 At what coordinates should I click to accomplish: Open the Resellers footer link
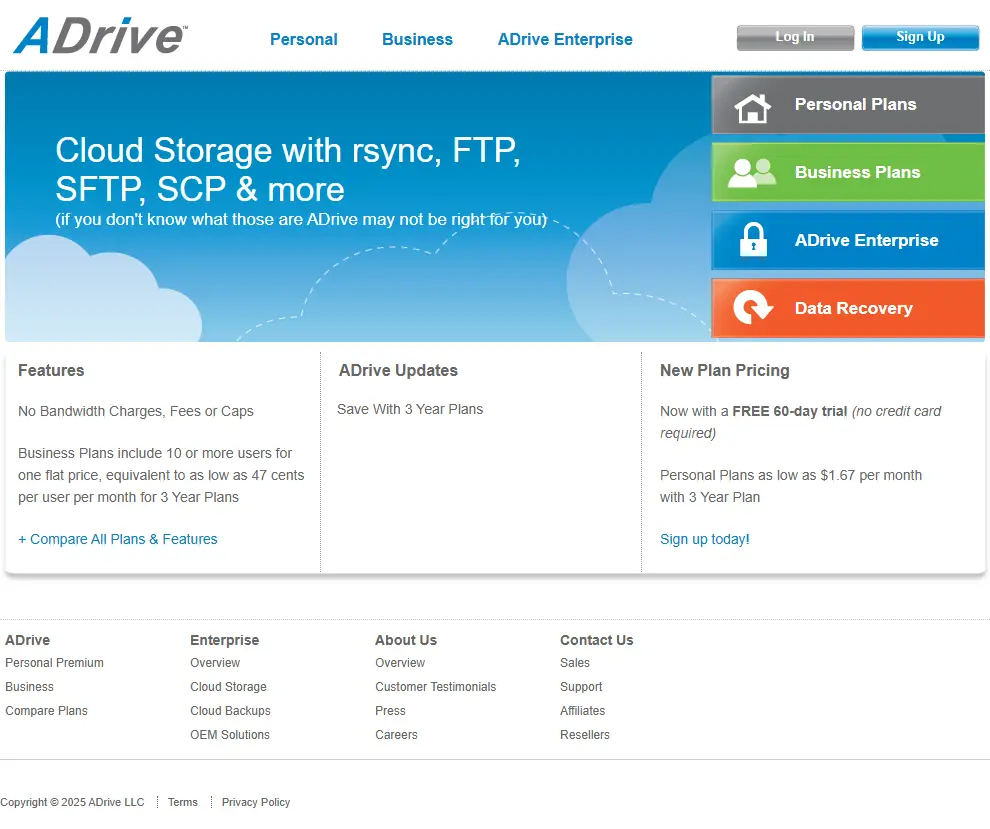pyautogui.click(x=585, y=735)
